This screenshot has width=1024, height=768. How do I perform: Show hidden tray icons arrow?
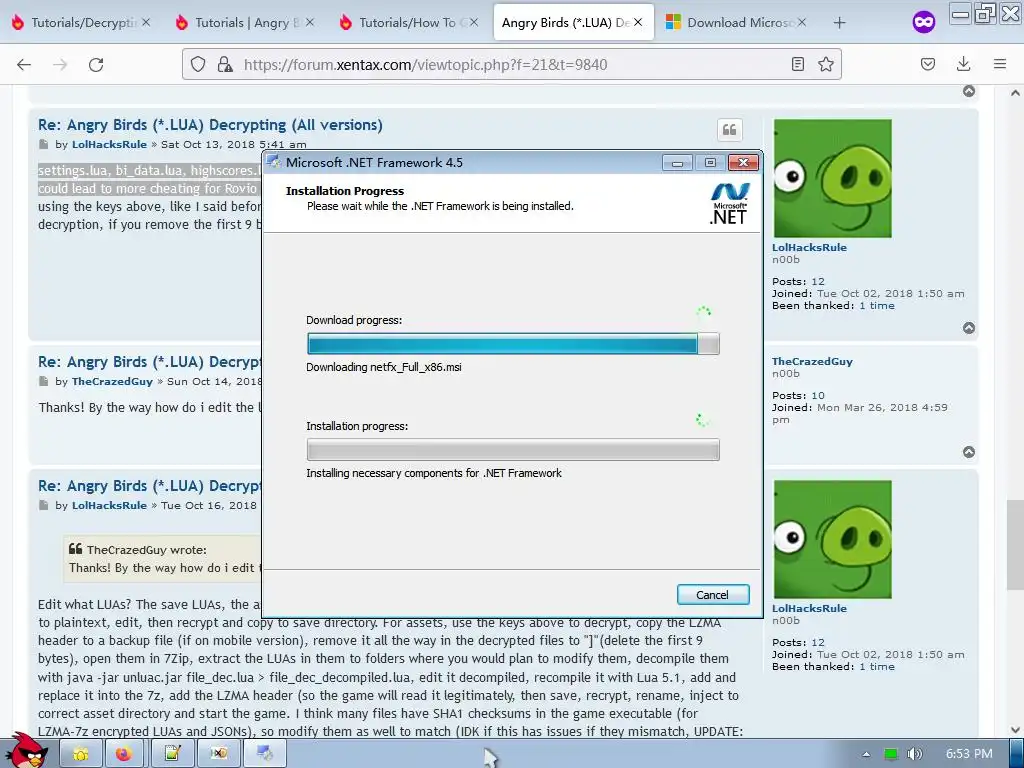pyautogui.click(x=866, y=754)
